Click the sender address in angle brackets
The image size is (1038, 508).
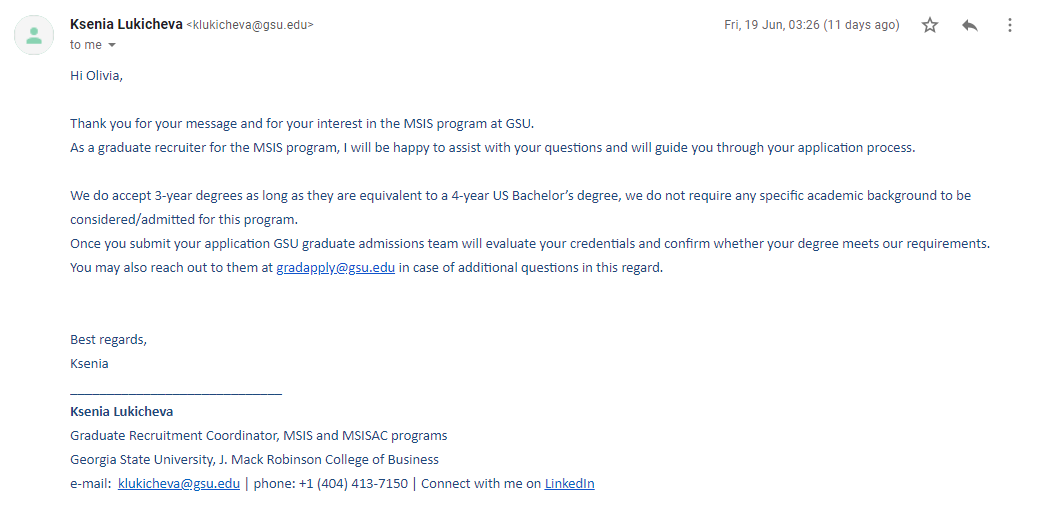coord(250,25)
